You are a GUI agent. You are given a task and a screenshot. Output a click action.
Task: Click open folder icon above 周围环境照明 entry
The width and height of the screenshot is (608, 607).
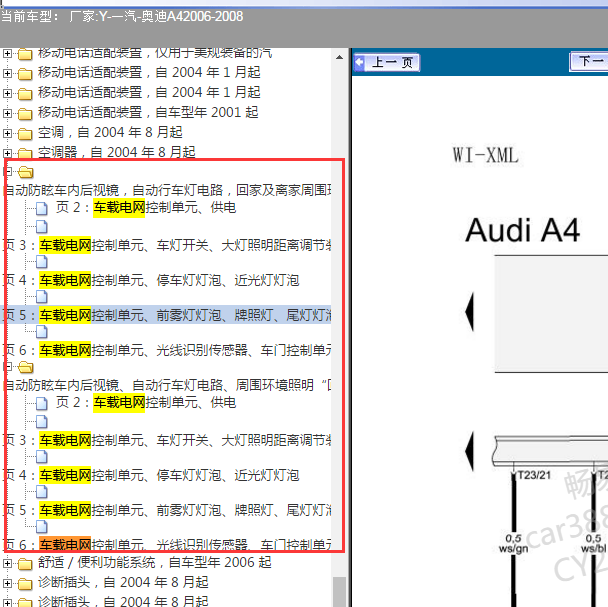pos(26,367)
